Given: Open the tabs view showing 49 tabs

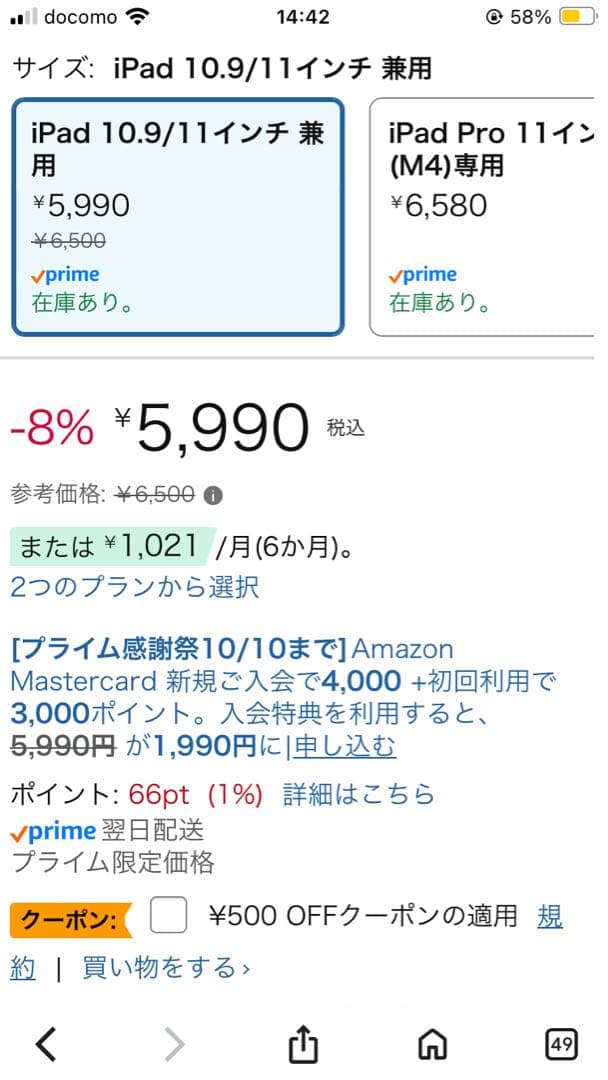Looking at the screenshot, I should [x=562, y=1043].
